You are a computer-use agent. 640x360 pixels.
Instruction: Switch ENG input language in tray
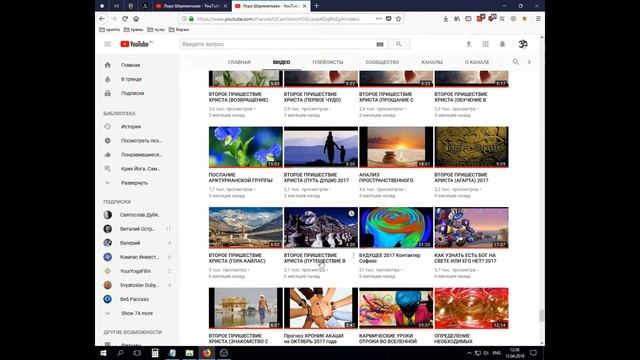click(497, 353)
